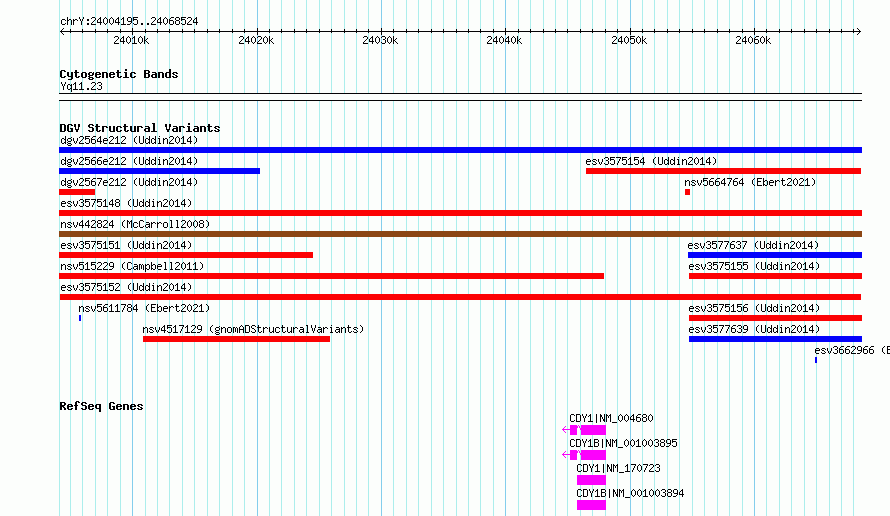
Task: Open esv3575152 (Uddin2014) label
Action: pyautogui.click(x=126, y=287)
